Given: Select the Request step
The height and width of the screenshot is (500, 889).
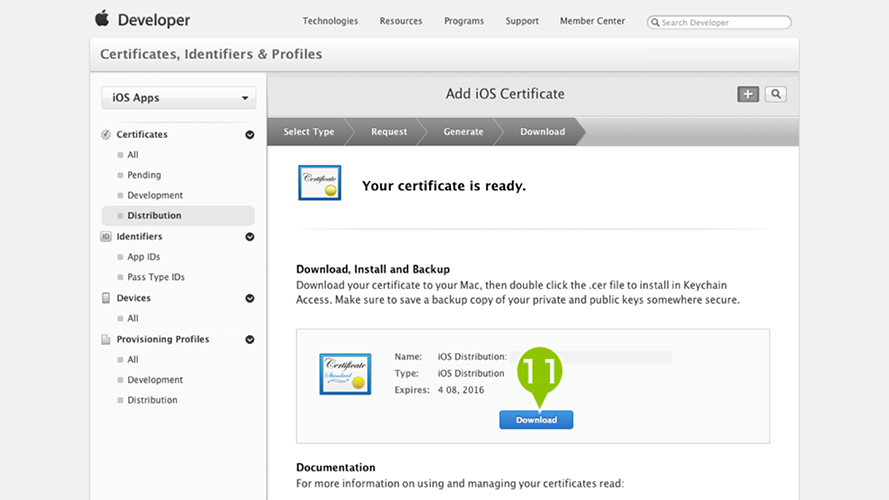Looking at the screenshot, I should pos(389,132).
